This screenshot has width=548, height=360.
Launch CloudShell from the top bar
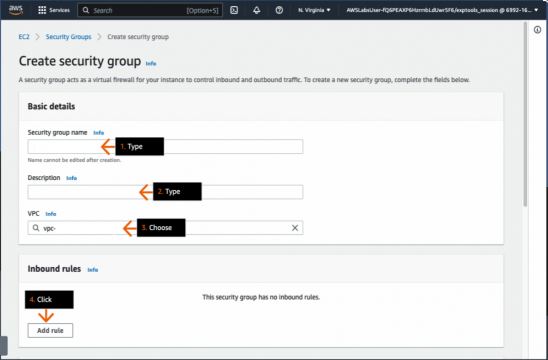(x=234, y=10)
